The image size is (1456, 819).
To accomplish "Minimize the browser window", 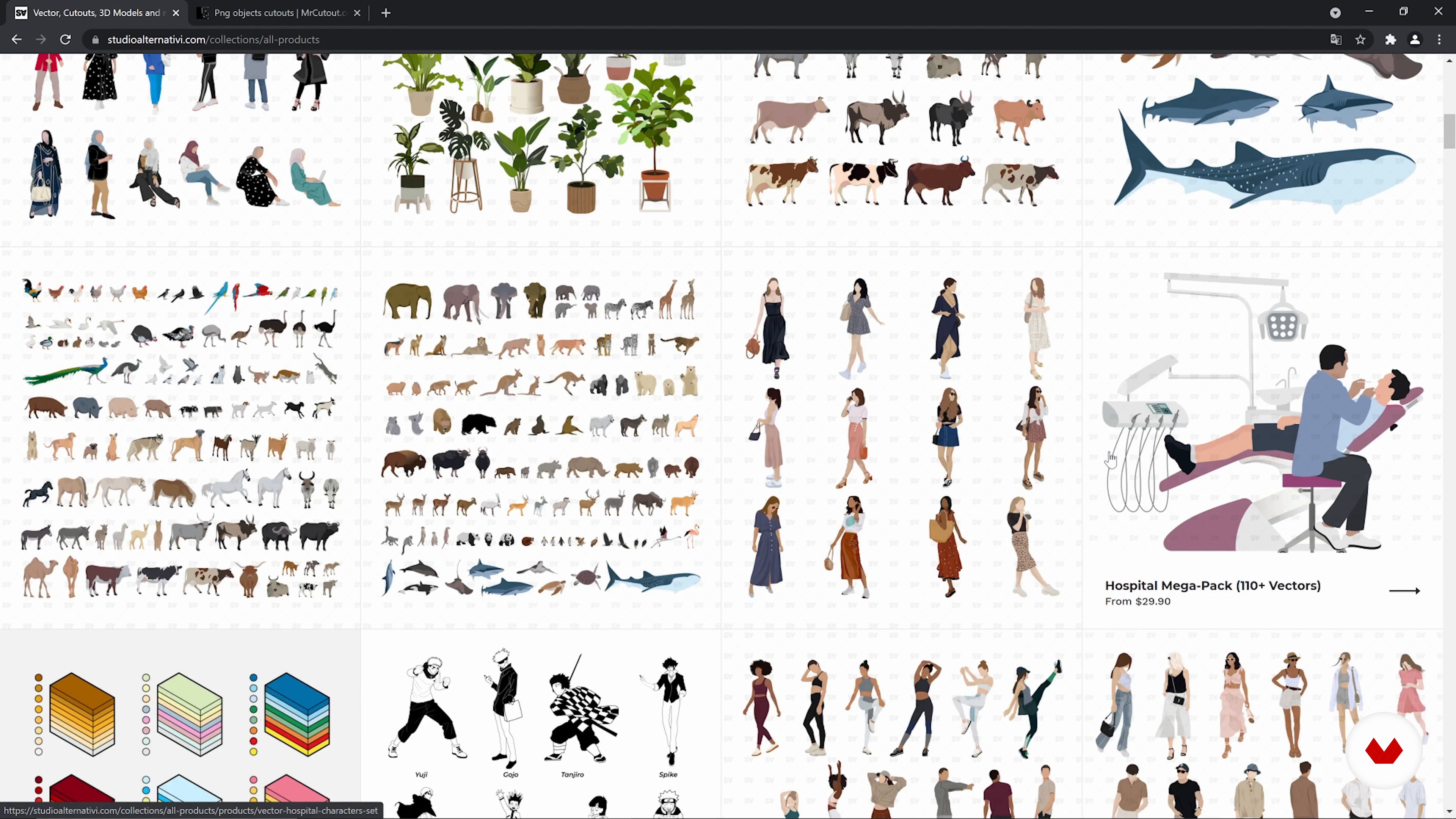I will [1368, 12].
